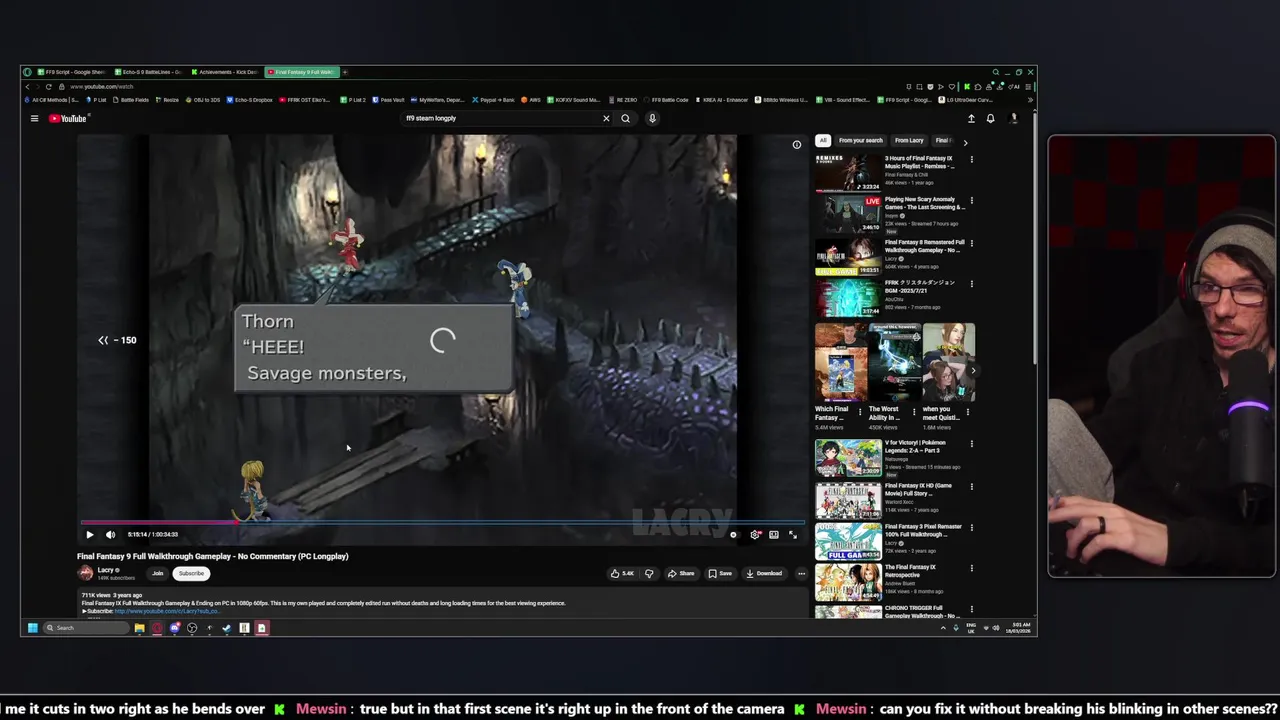This screenshot has height=720, width=1280.
Task: Show more filter chips with right arrow
Action: 965,142
